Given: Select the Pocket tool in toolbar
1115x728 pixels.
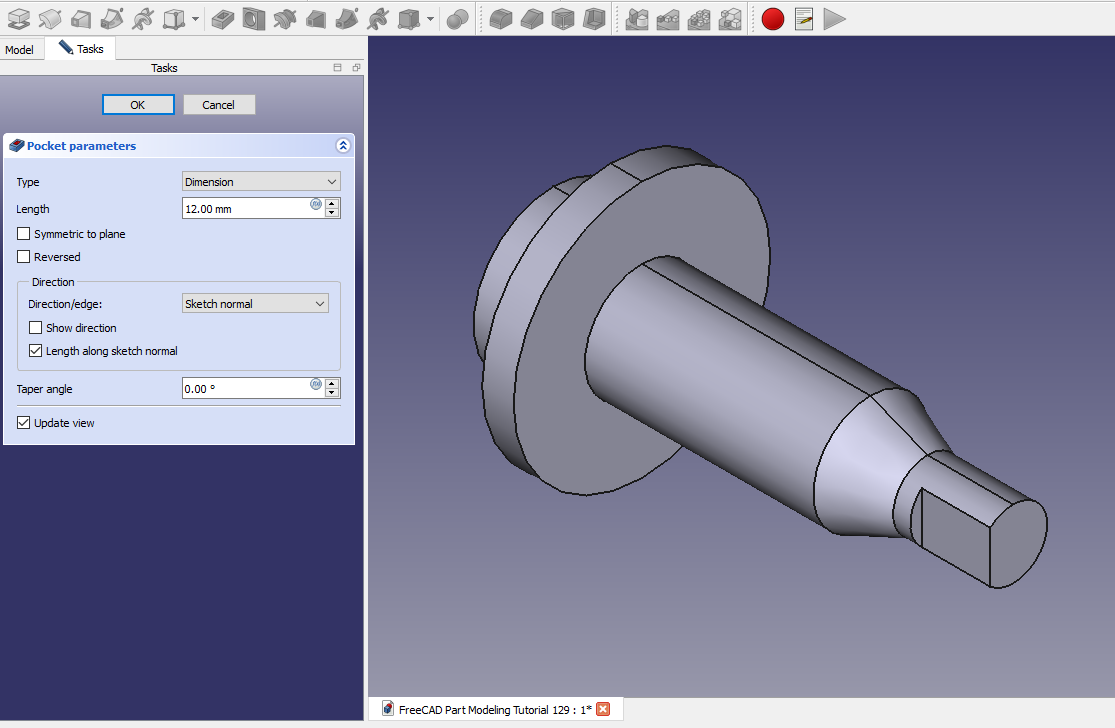Looking at the screenshot, I should (x=224, y=18).
